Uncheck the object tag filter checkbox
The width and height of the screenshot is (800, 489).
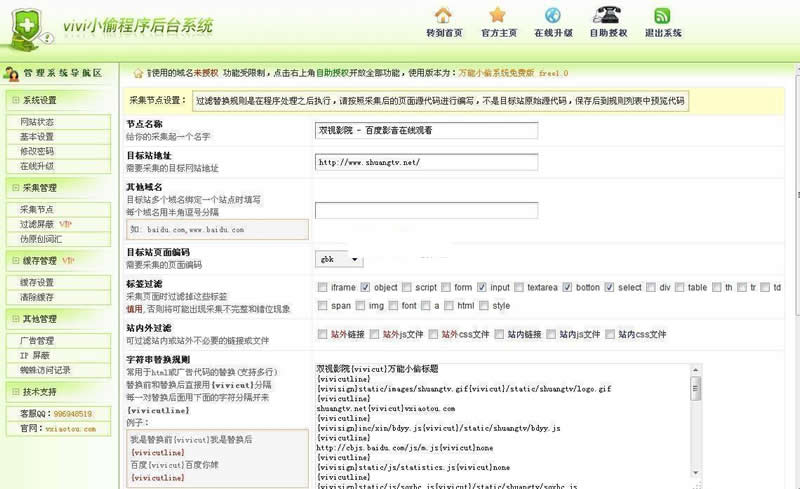(366, 288)
